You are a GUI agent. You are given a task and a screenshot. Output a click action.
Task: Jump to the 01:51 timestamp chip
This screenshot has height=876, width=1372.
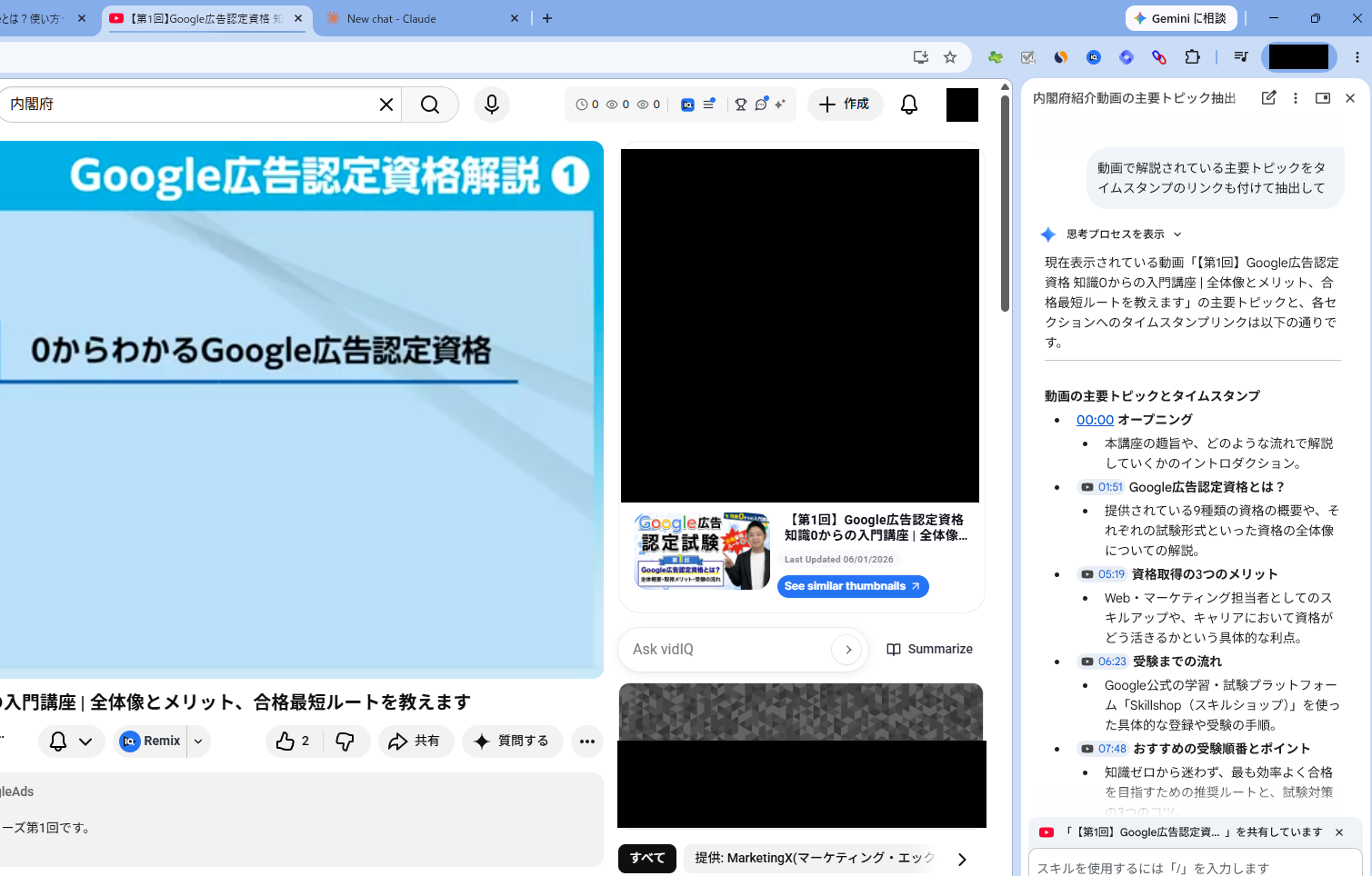tap(1101, 487)
